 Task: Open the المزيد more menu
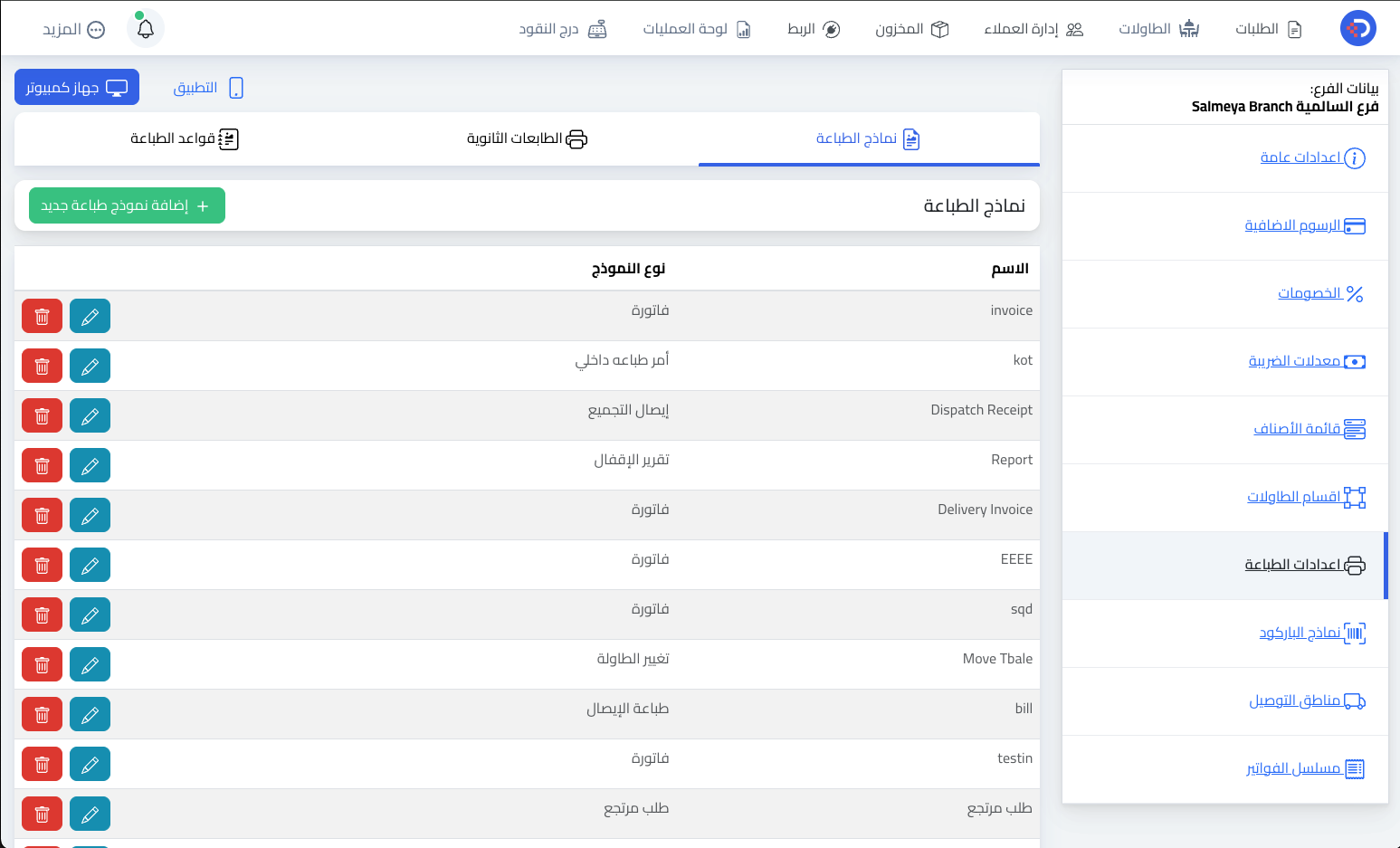[x=73, y=29]
